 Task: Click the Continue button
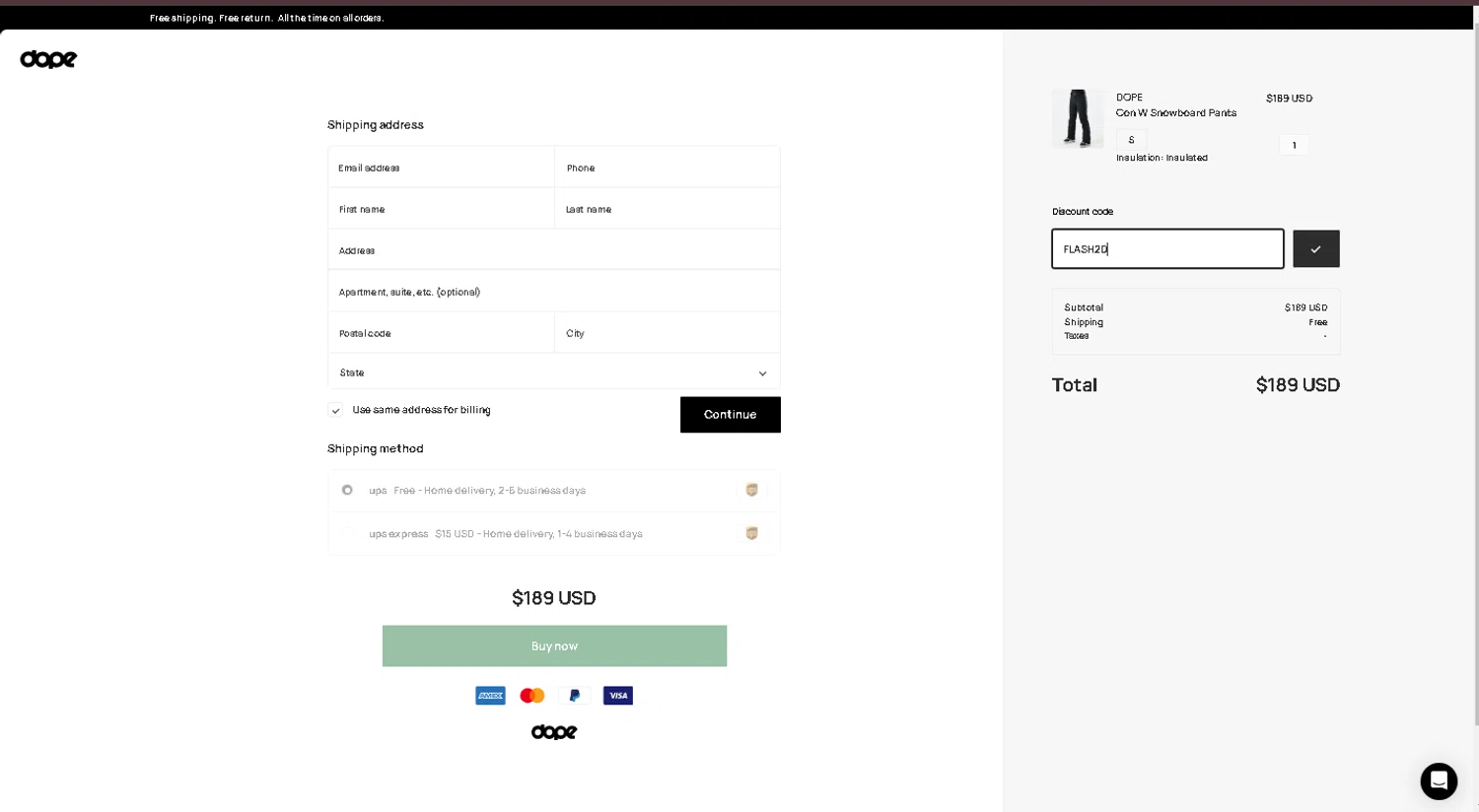click(x=730, y=415)
